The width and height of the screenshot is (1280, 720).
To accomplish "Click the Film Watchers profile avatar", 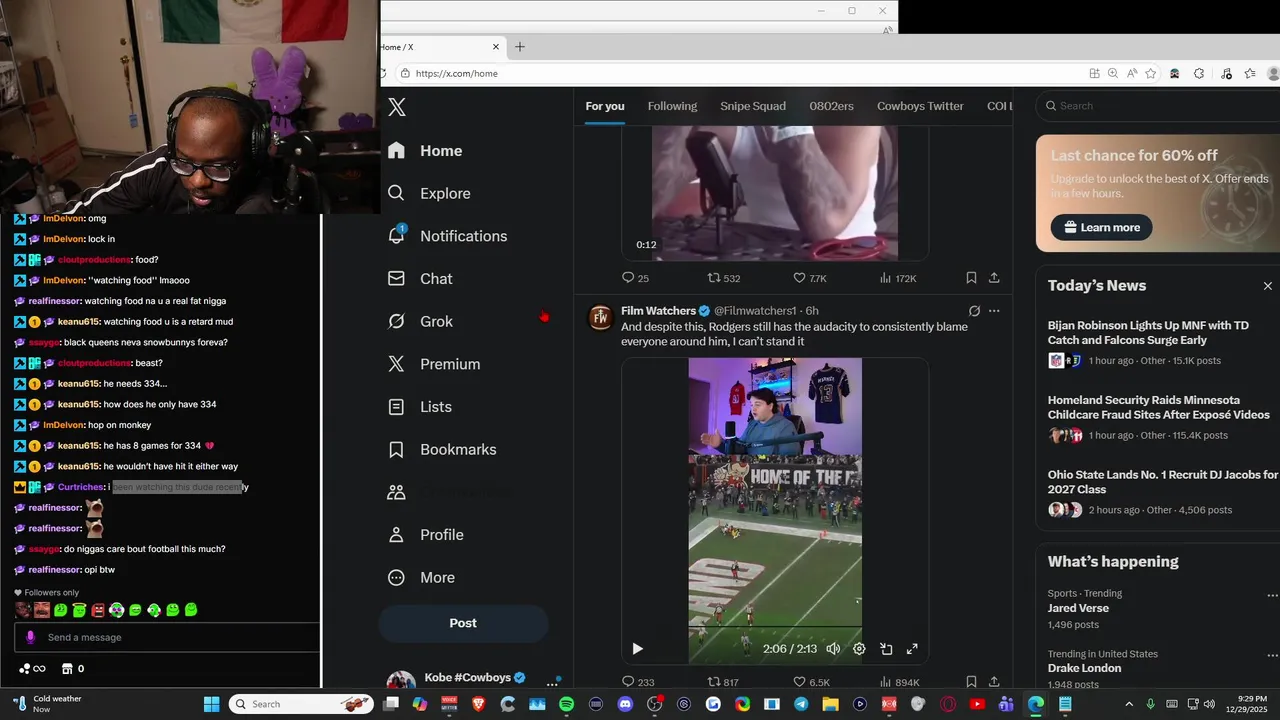I will click(x=601, y=318).
